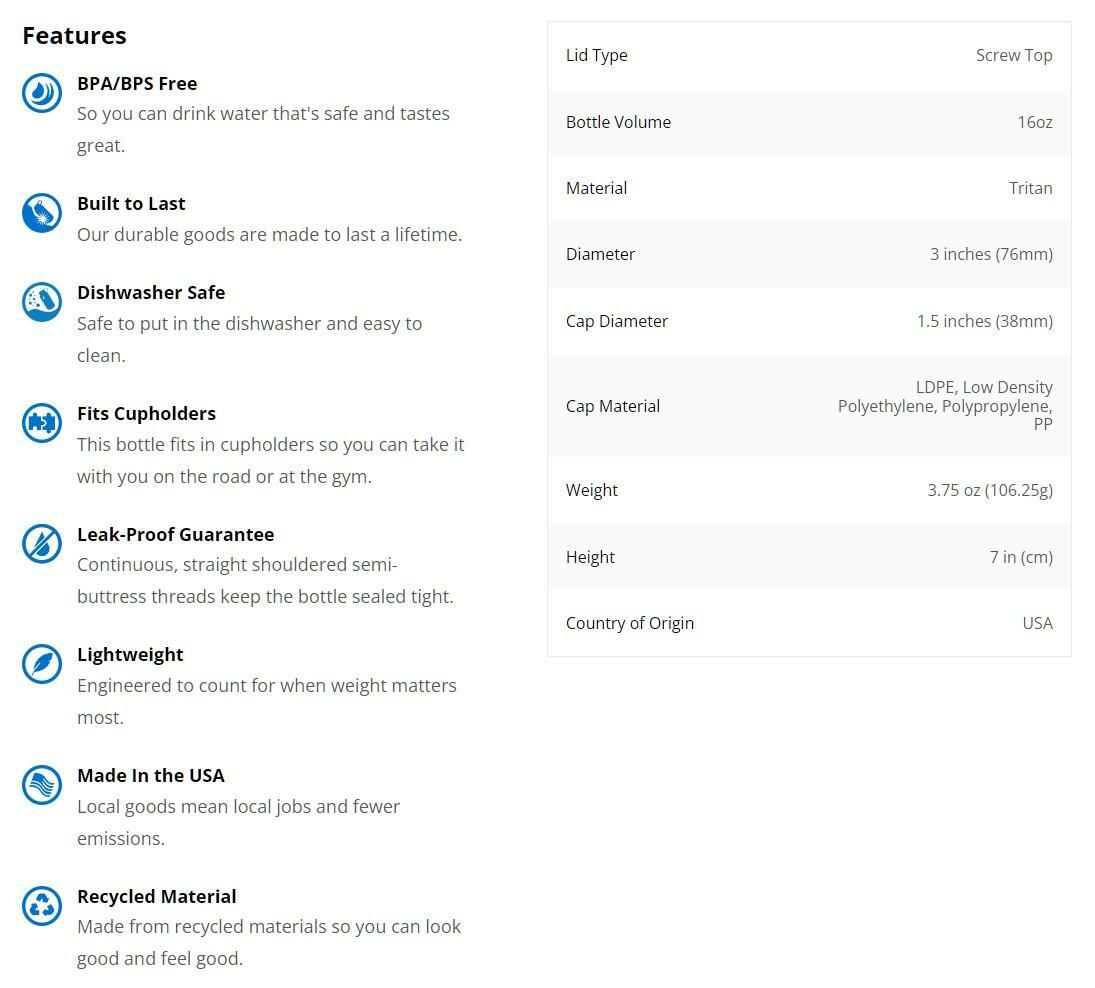Click the Lightweight feather icon

(x=42, y=664)
